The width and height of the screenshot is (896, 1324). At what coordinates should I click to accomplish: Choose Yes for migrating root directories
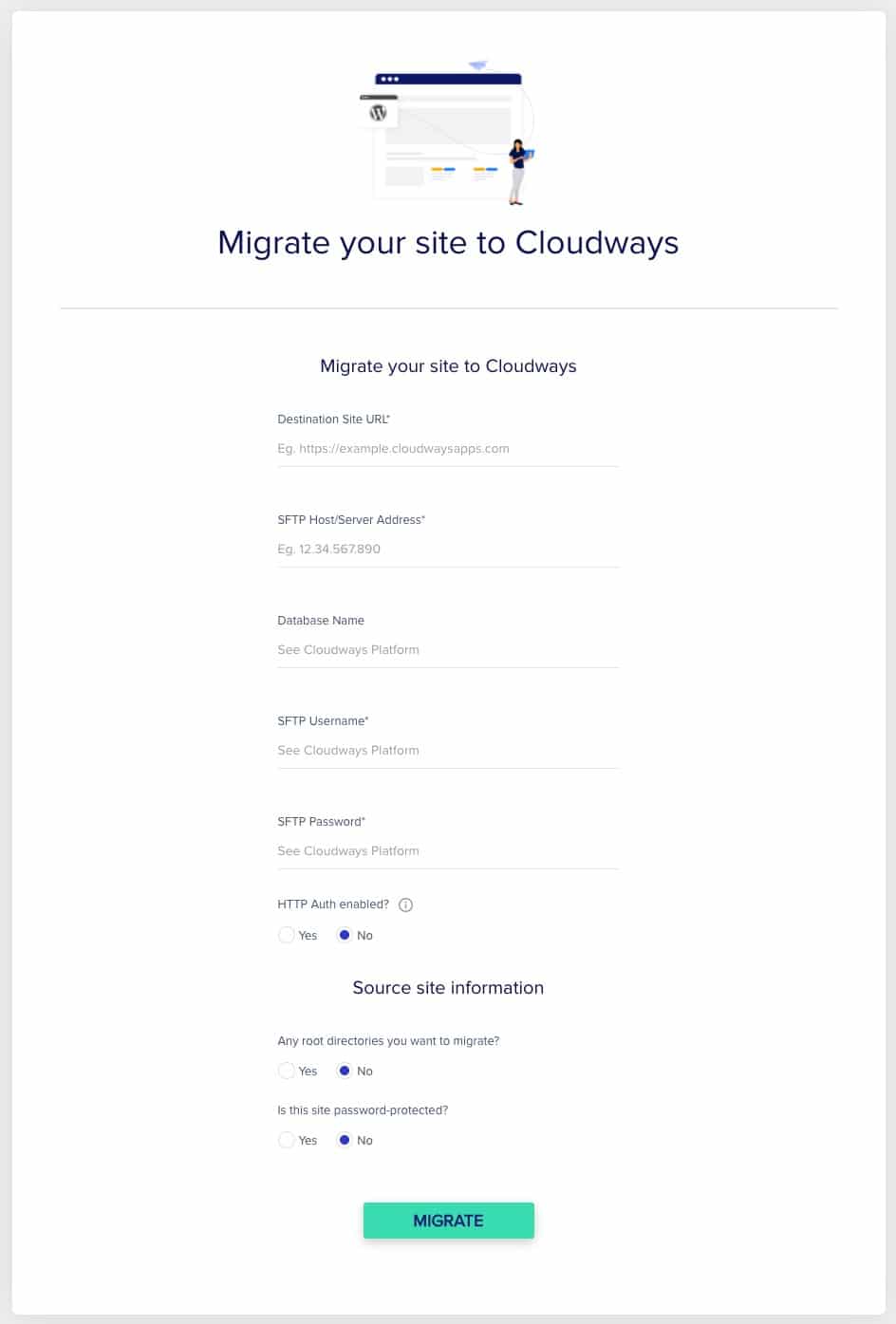(x=287, y=1072)
